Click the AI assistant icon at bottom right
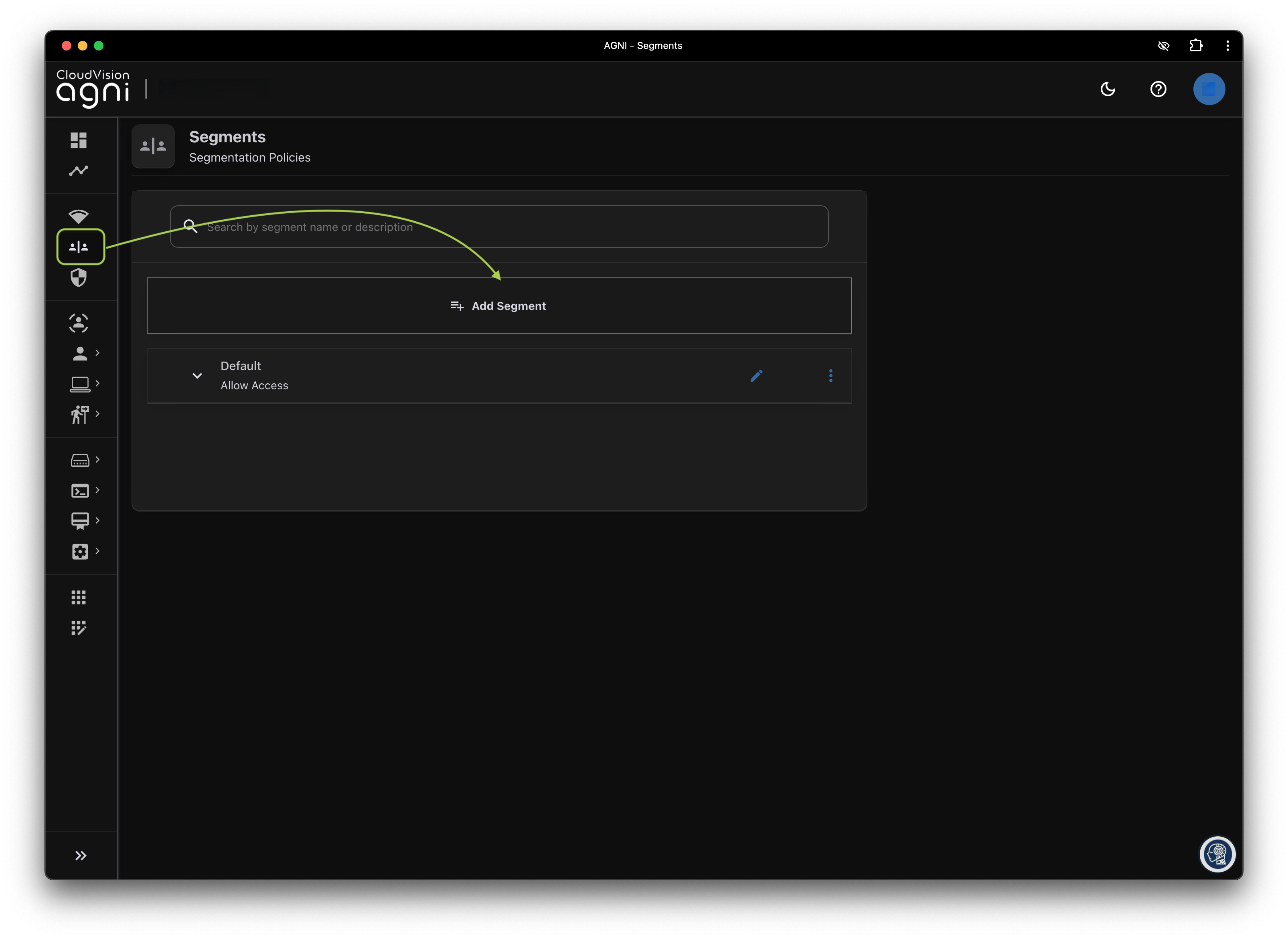This screenshot has height=939, width=1288. point(1217,853)
